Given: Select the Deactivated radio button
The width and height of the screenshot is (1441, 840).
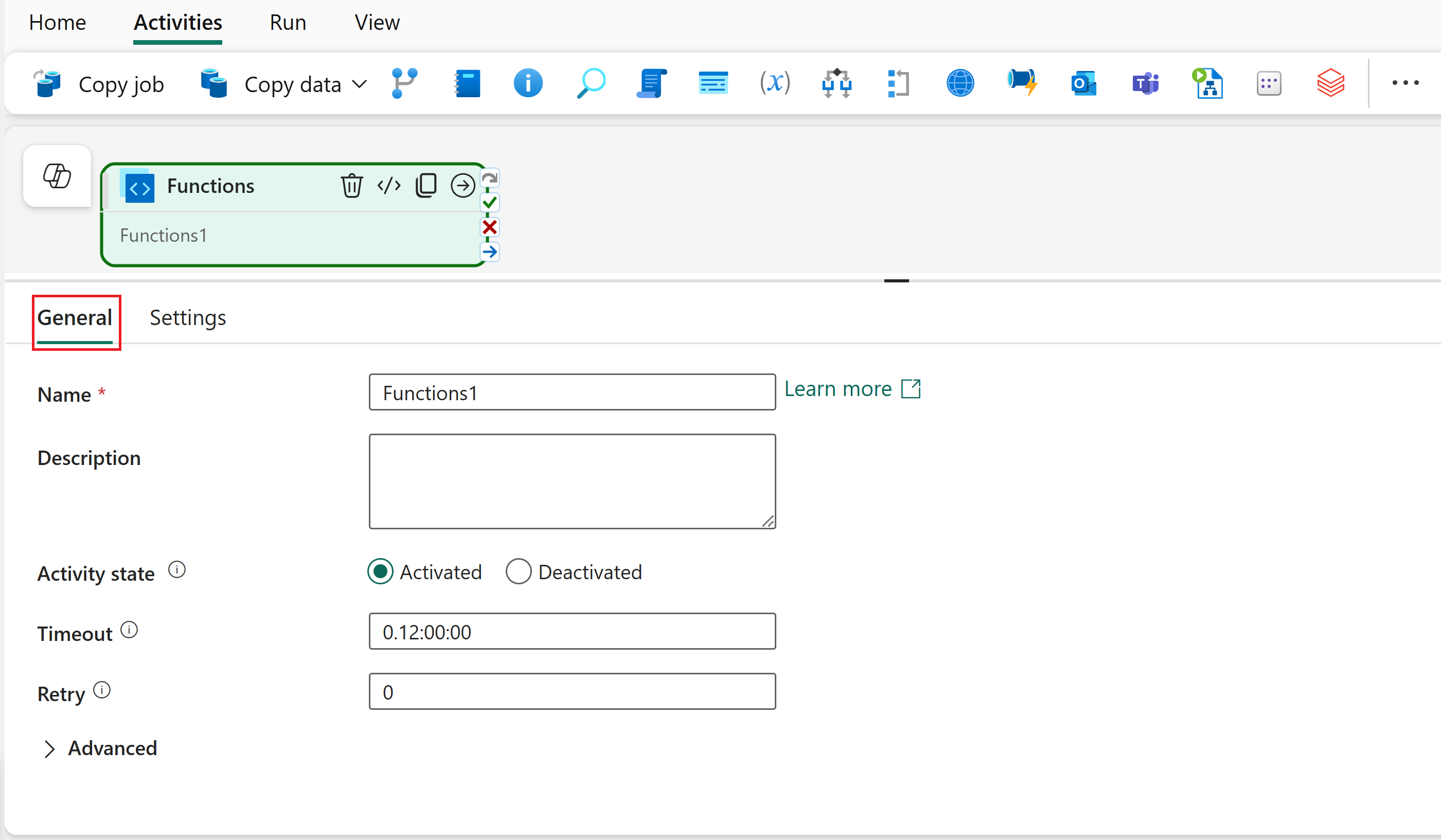Looking at the screenshot, I should coord(519,571).
